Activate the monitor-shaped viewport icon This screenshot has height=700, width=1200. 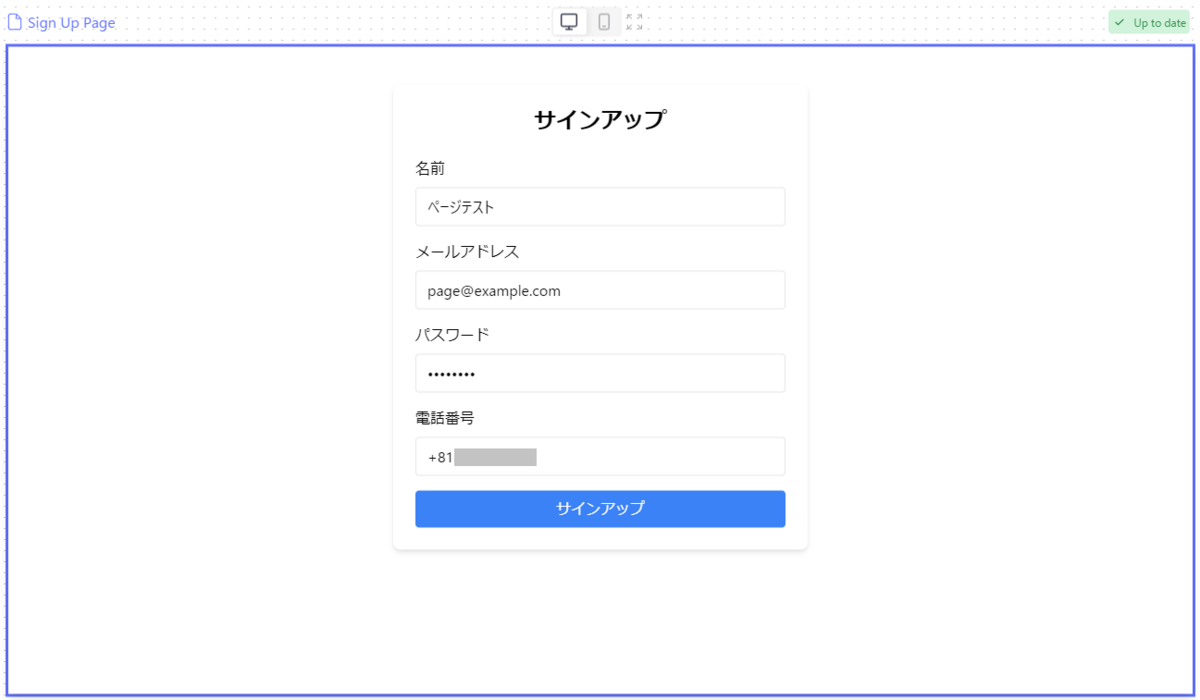click(569, 20)
